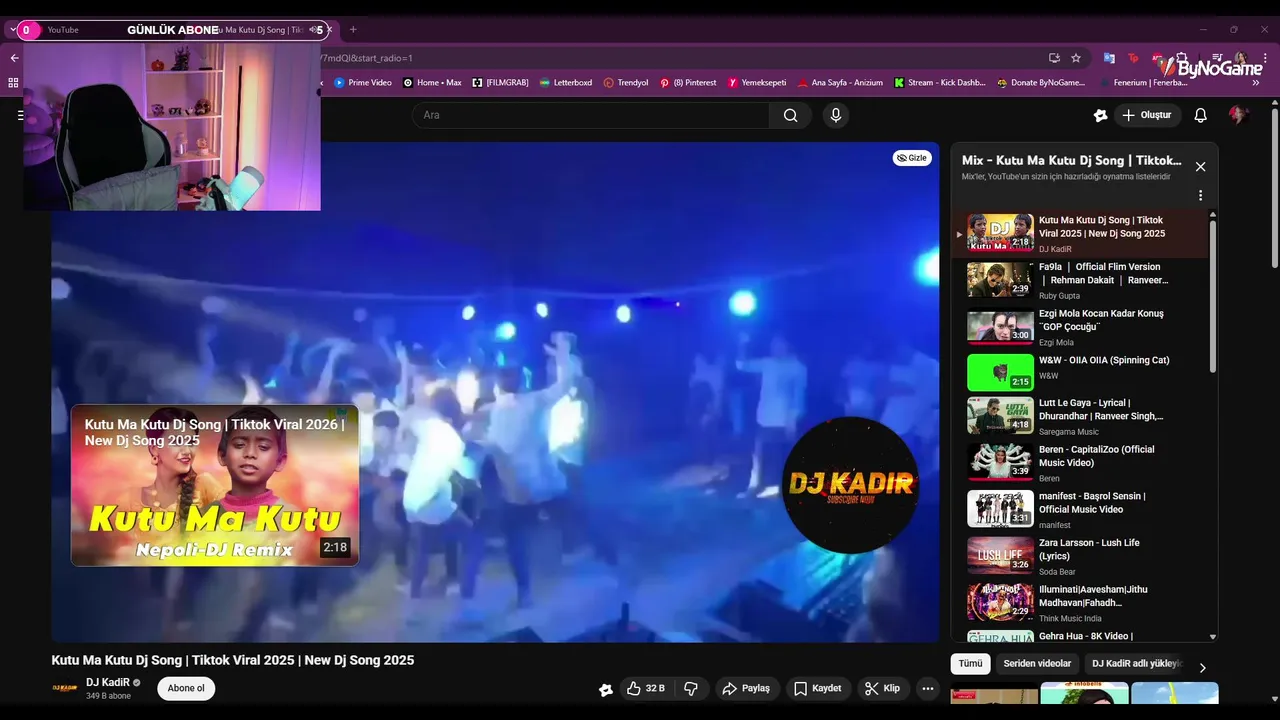Select the Seriden videolar chip

coord(1037,664)
